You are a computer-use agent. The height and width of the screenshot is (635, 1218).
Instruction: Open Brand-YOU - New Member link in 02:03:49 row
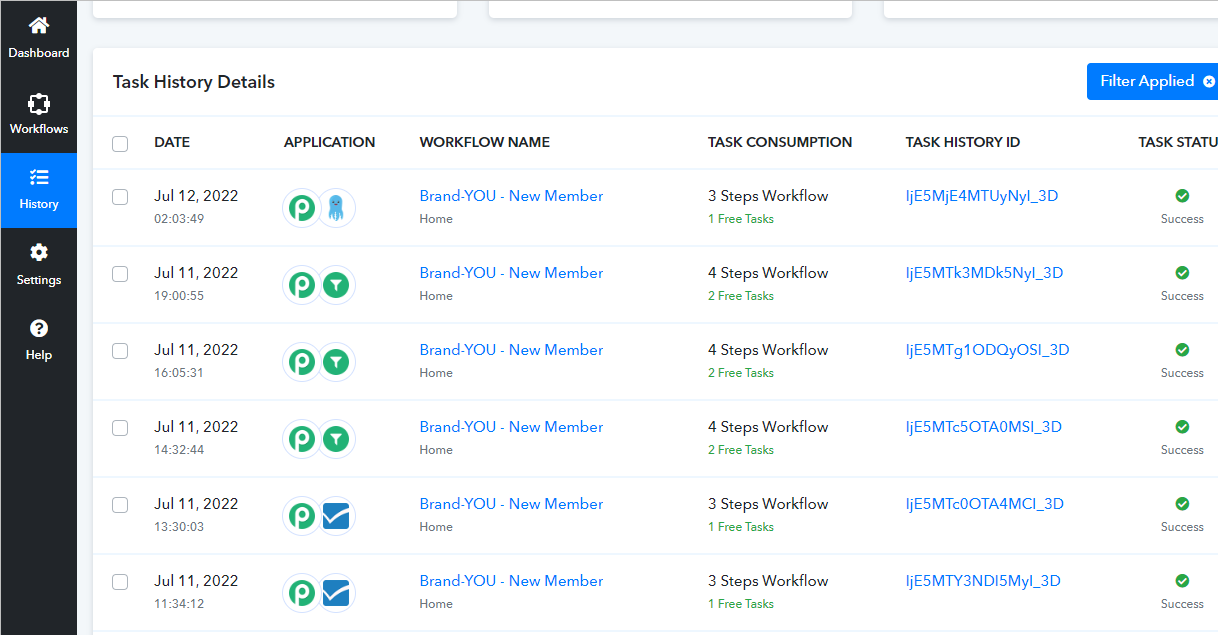(x=511, y=196)
